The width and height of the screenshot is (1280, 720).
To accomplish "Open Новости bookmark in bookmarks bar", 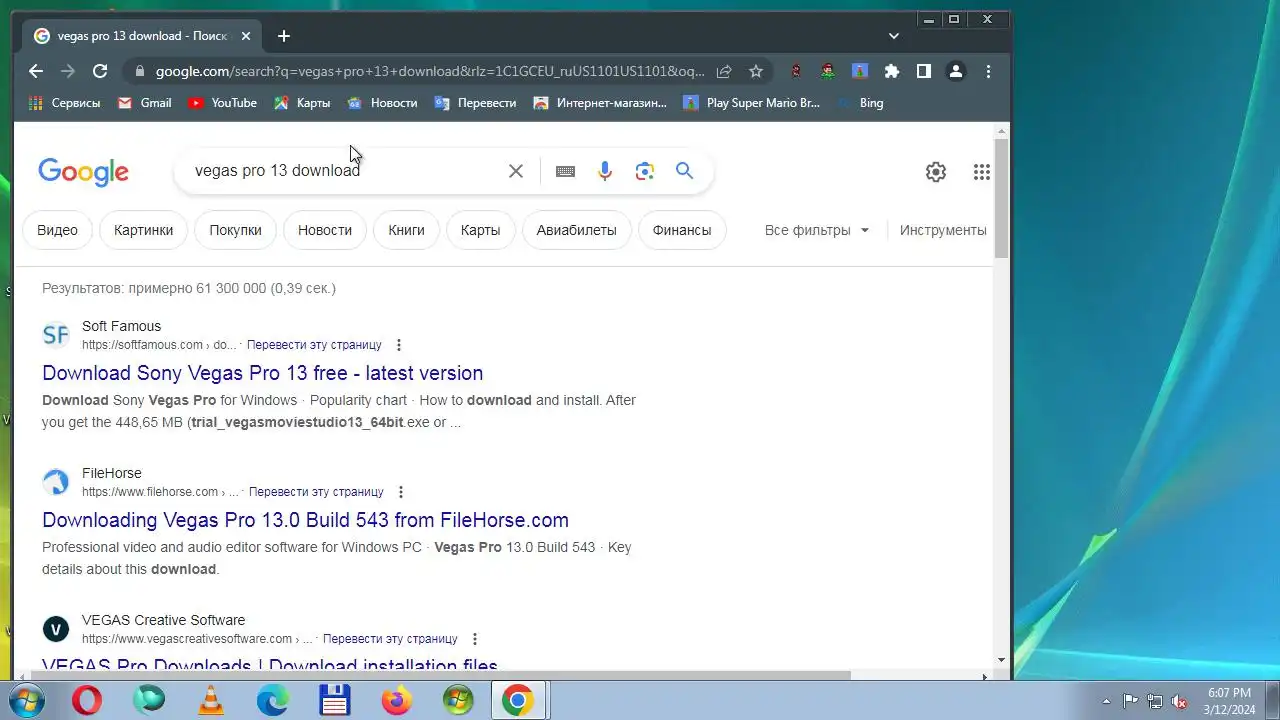I will (382, 103).
